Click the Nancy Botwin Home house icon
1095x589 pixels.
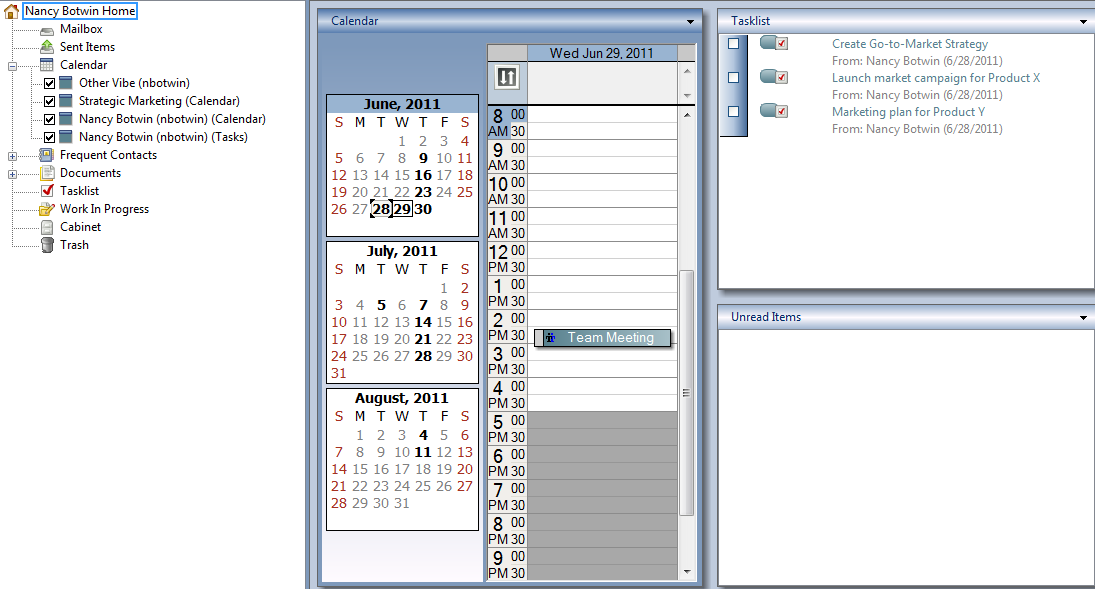point(11,11)
